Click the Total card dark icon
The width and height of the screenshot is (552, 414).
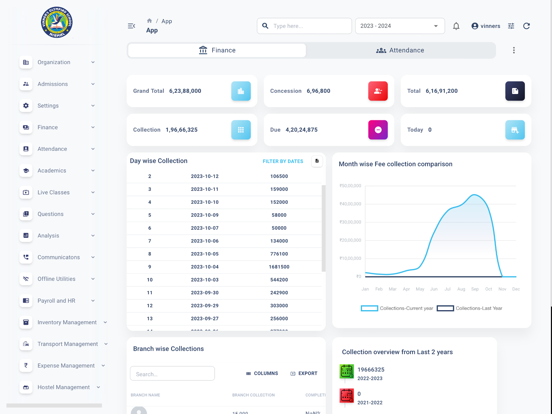[x=515, y=91]
